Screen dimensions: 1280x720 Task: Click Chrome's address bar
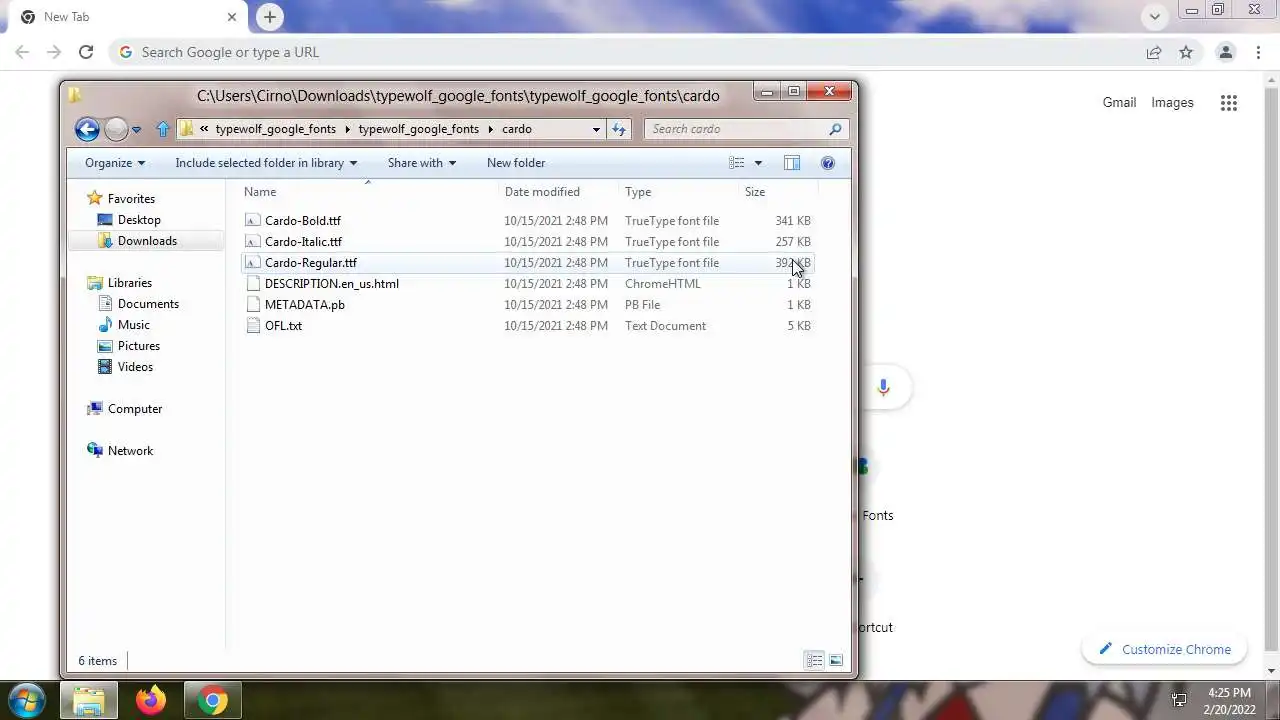[630, 52]
